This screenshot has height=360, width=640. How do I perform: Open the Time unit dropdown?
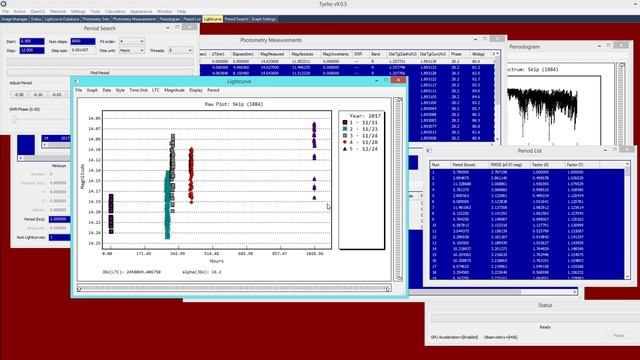[x=131, y=50]
